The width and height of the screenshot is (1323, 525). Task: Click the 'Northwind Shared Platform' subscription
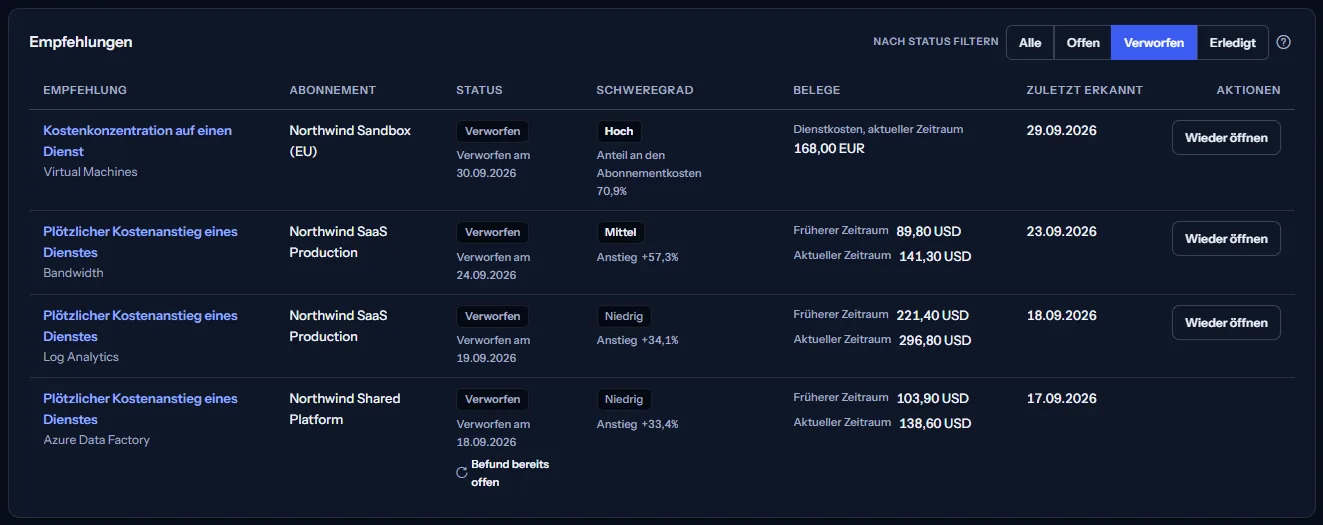[x=345, y=409]
